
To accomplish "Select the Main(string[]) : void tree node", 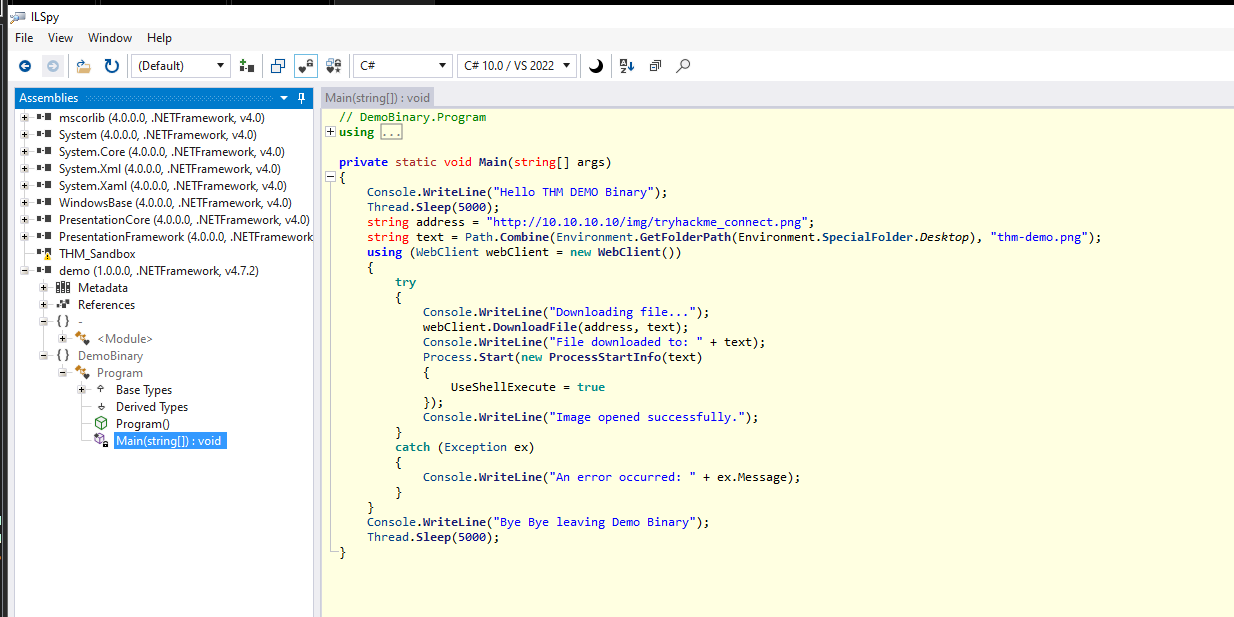I will (x=170, y=441).
